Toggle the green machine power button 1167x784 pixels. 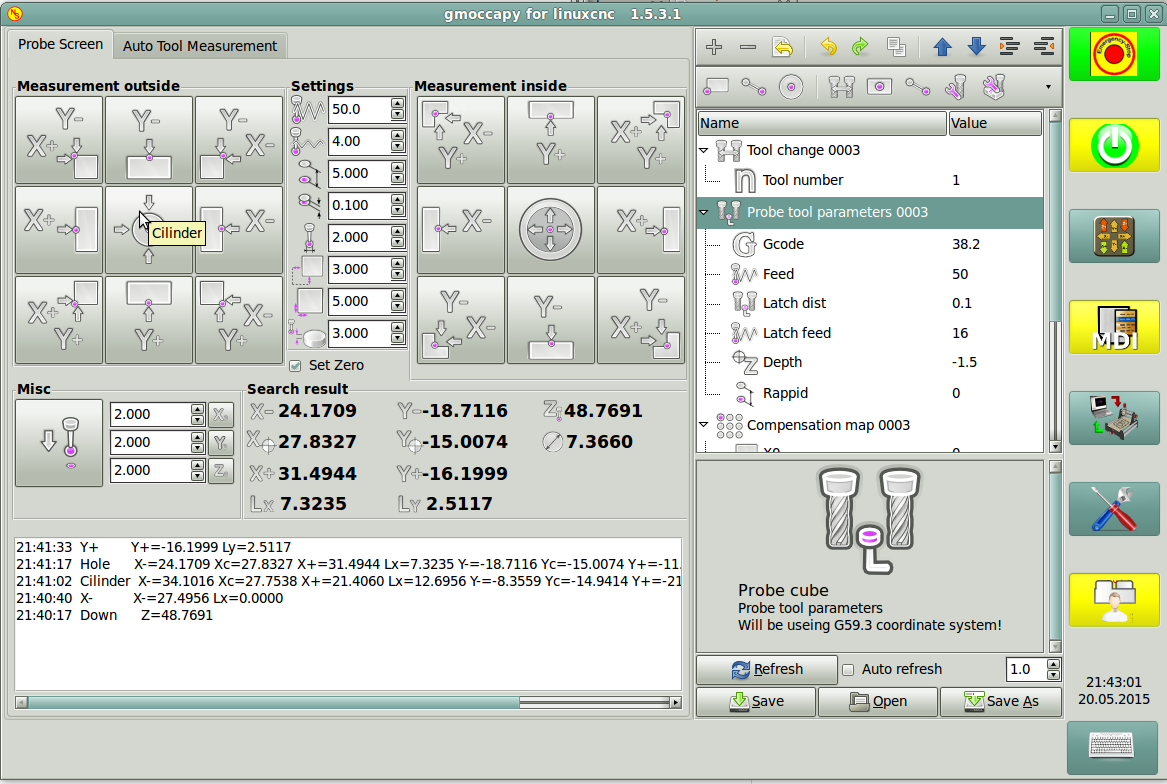coord(1113,146)
